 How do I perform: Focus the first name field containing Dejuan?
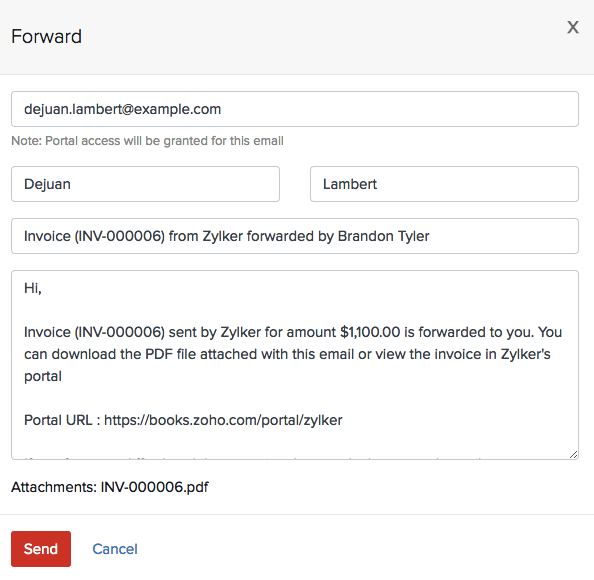pos(145,184)
